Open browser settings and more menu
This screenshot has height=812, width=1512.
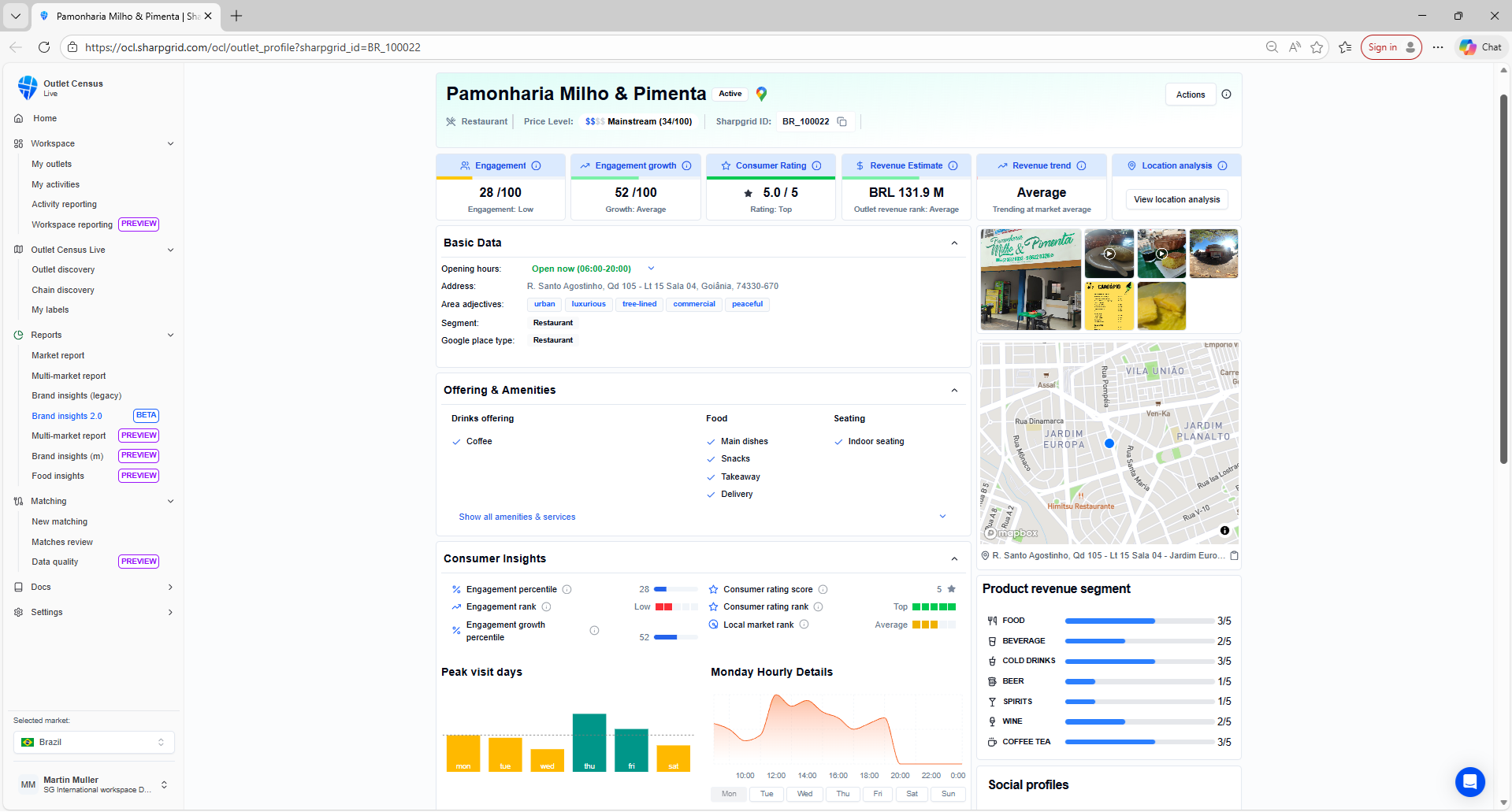click(x=1438, y=47)
